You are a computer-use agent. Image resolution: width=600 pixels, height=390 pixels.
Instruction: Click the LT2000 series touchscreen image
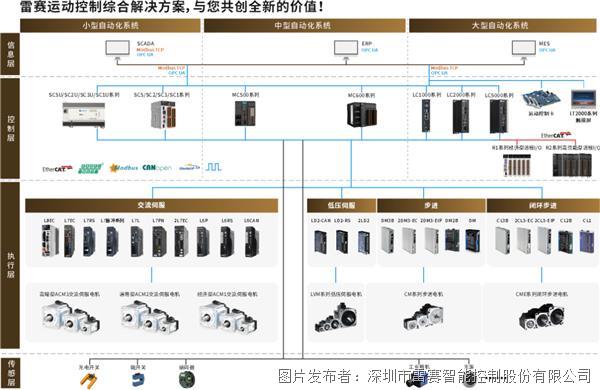(583, 100)
